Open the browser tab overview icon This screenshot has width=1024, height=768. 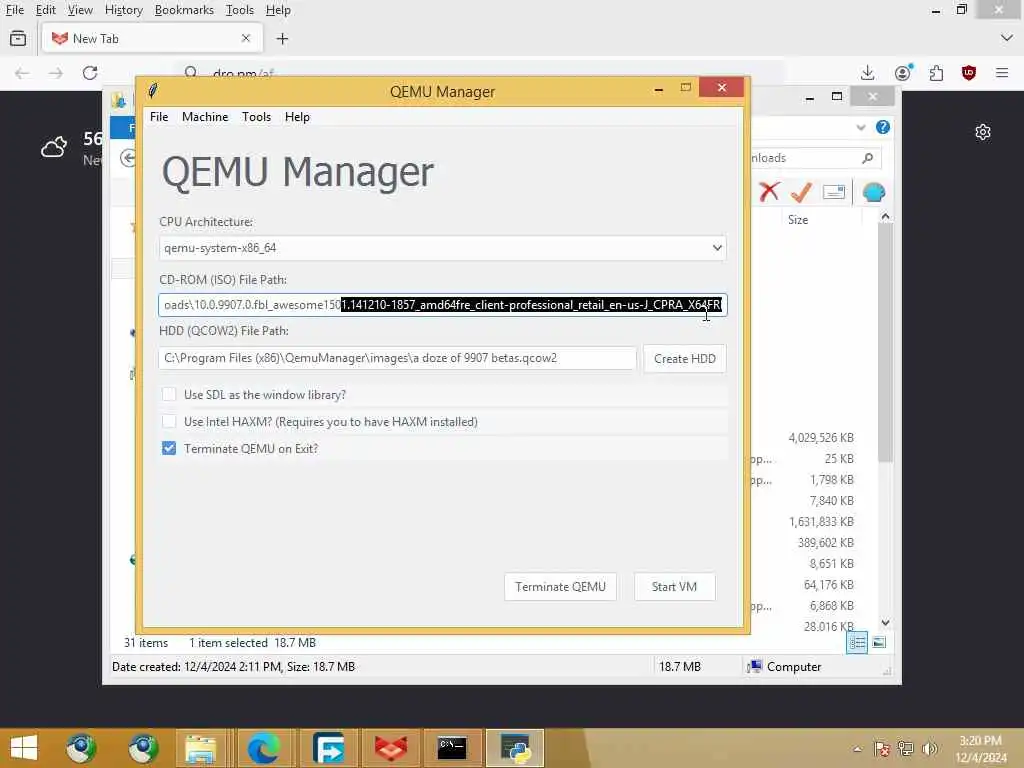click(18, 39)
